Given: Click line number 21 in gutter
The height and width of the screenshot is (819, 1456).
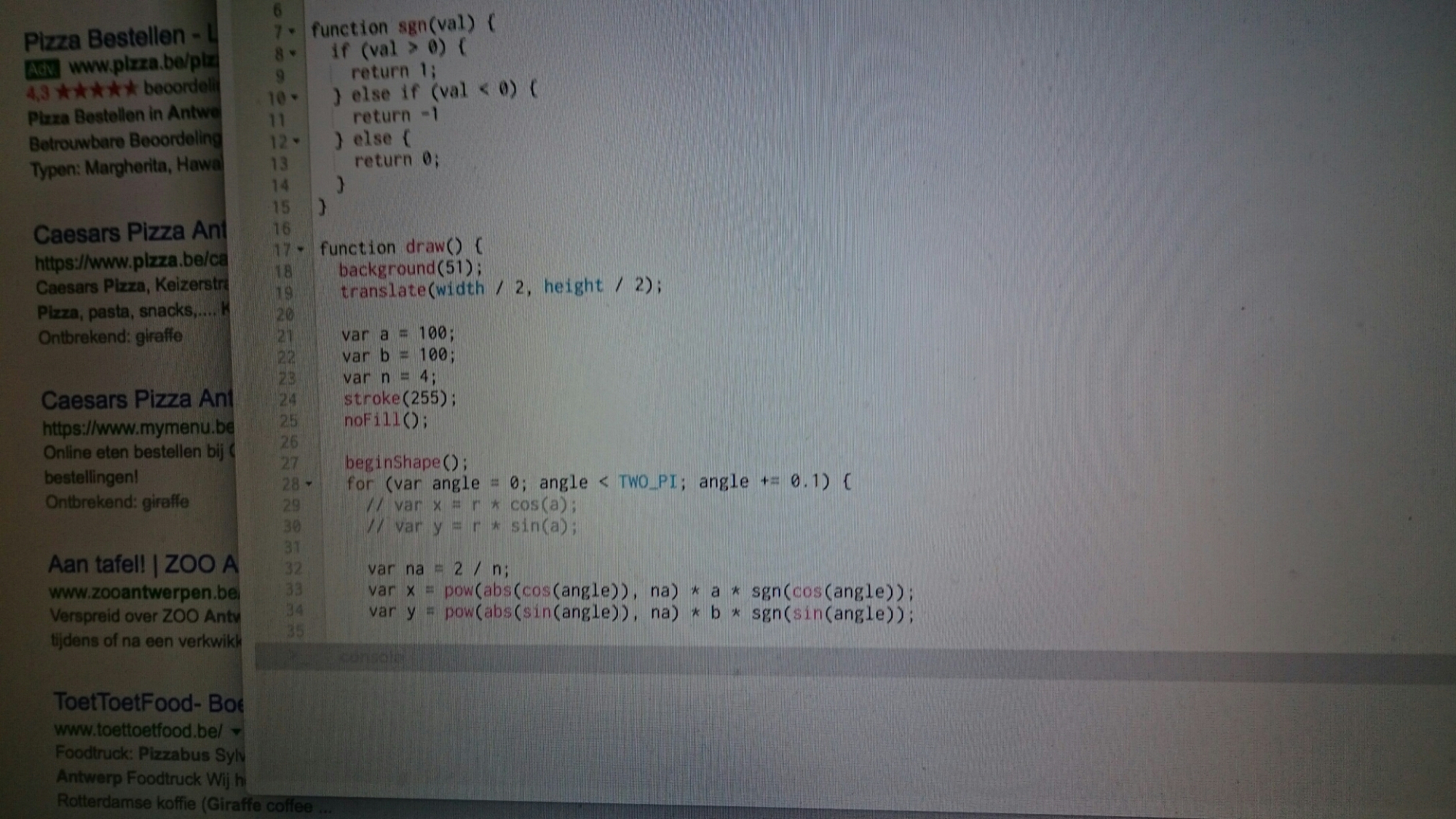Looking at the screenshot, I should [x=285, y=336].
